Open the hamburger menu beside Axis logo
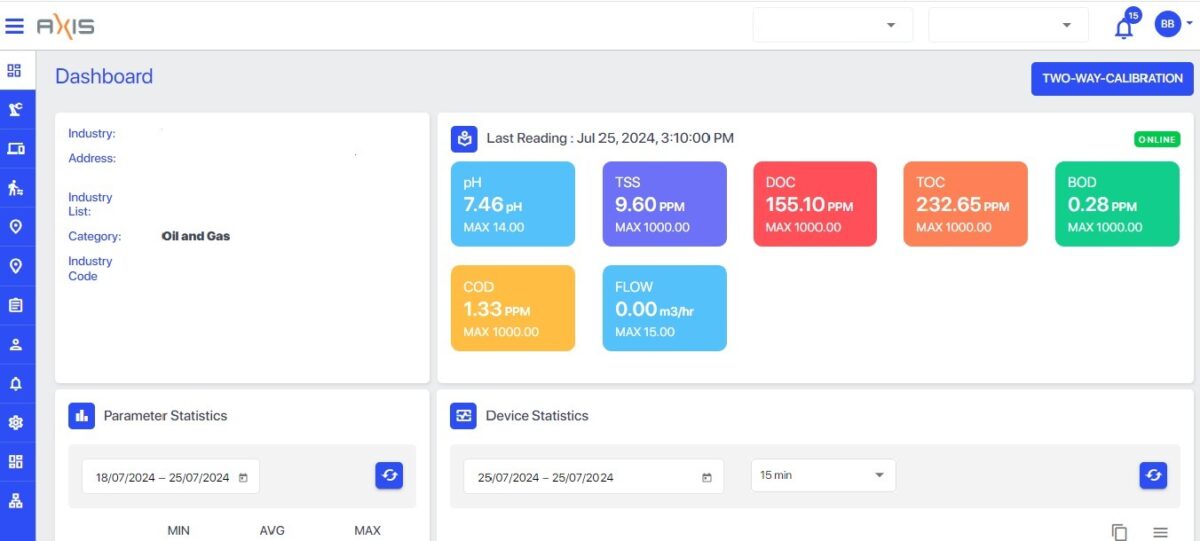 (15, 26)
